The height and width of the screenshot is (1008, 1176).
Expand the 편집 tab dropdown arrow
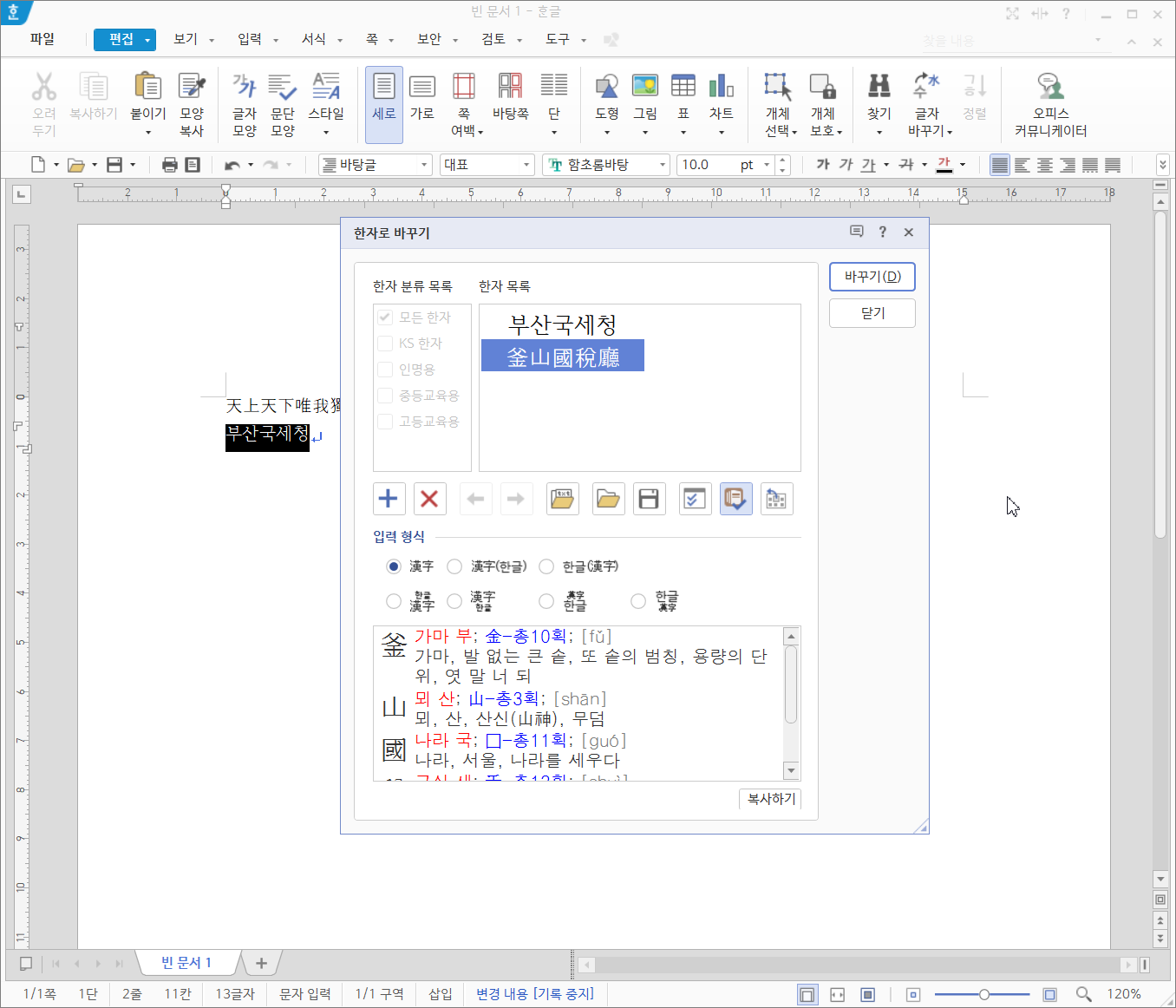pos(148,40)
